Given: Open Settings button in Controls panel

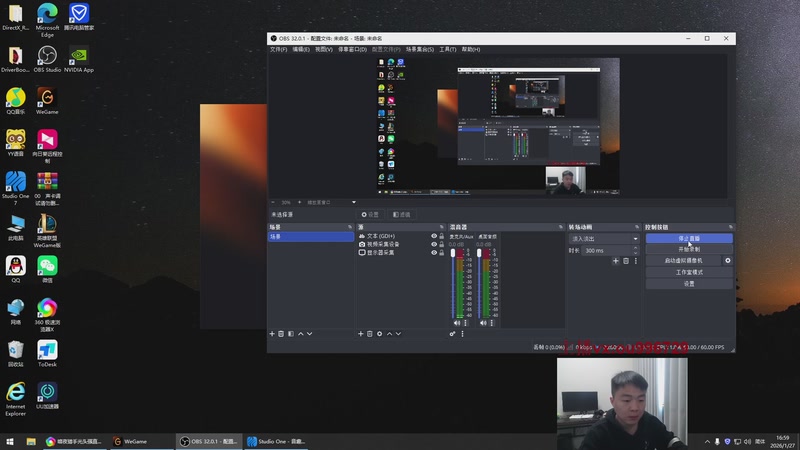Looking at the screenshot, I should click(689, 284).
